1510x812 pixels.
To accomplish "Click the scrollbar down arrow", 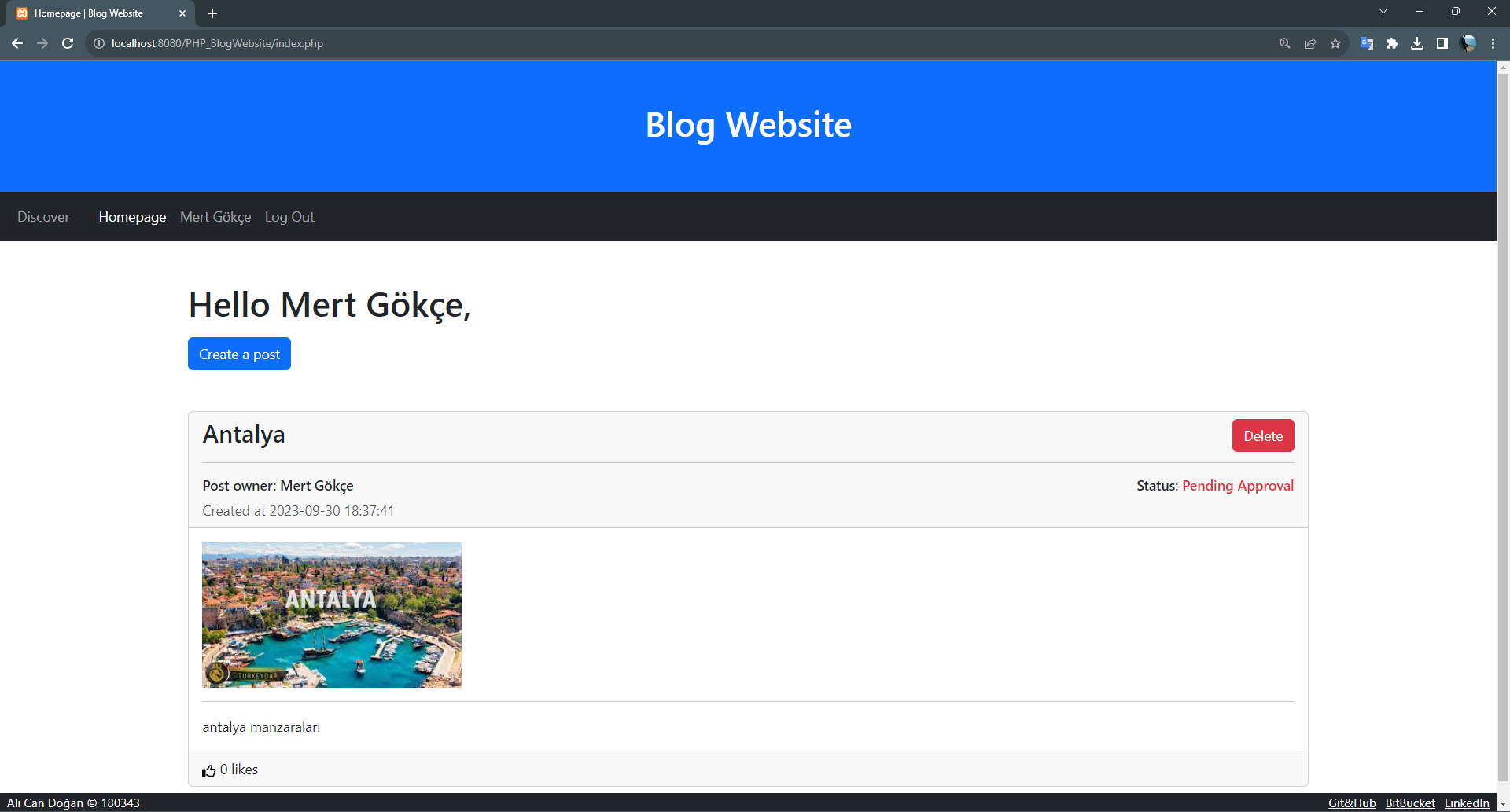I will pos(1502,803).
